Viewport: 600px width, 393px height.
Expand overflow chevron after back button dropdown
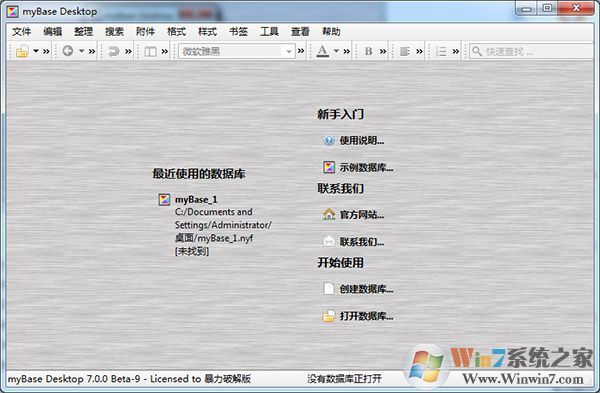92,51
